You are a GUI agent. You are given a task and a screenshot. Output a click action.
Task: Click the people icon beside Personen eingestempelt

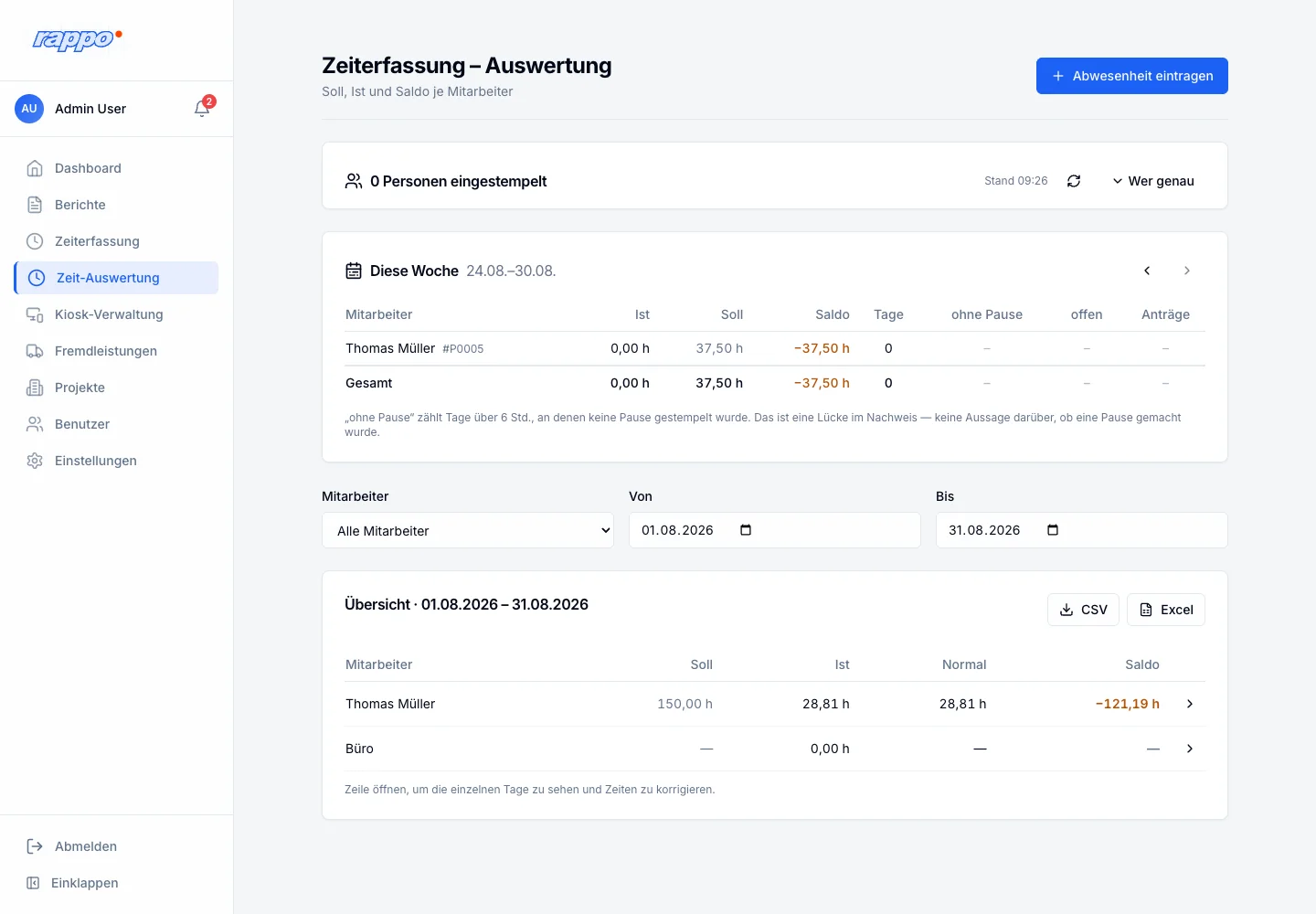[354, 181]
